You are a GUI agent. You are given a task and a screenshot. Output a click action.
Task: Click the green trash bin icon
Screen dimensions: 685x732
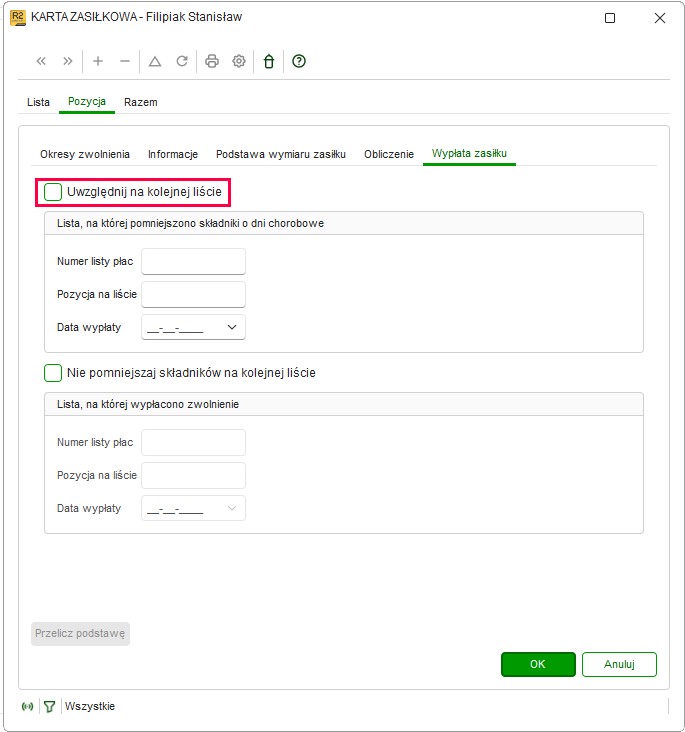point(269,61)
